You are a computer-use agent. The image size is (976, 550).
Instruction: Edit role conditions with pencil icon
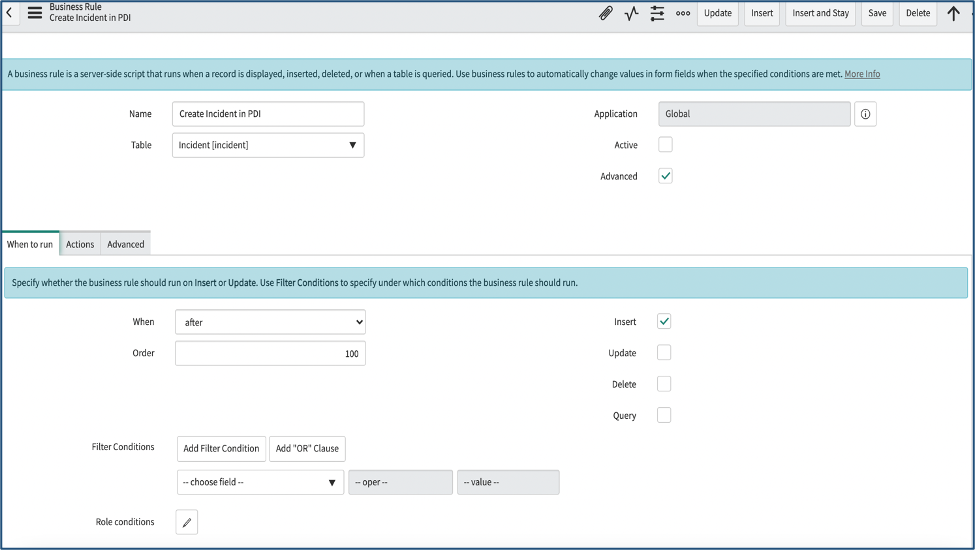187,522
